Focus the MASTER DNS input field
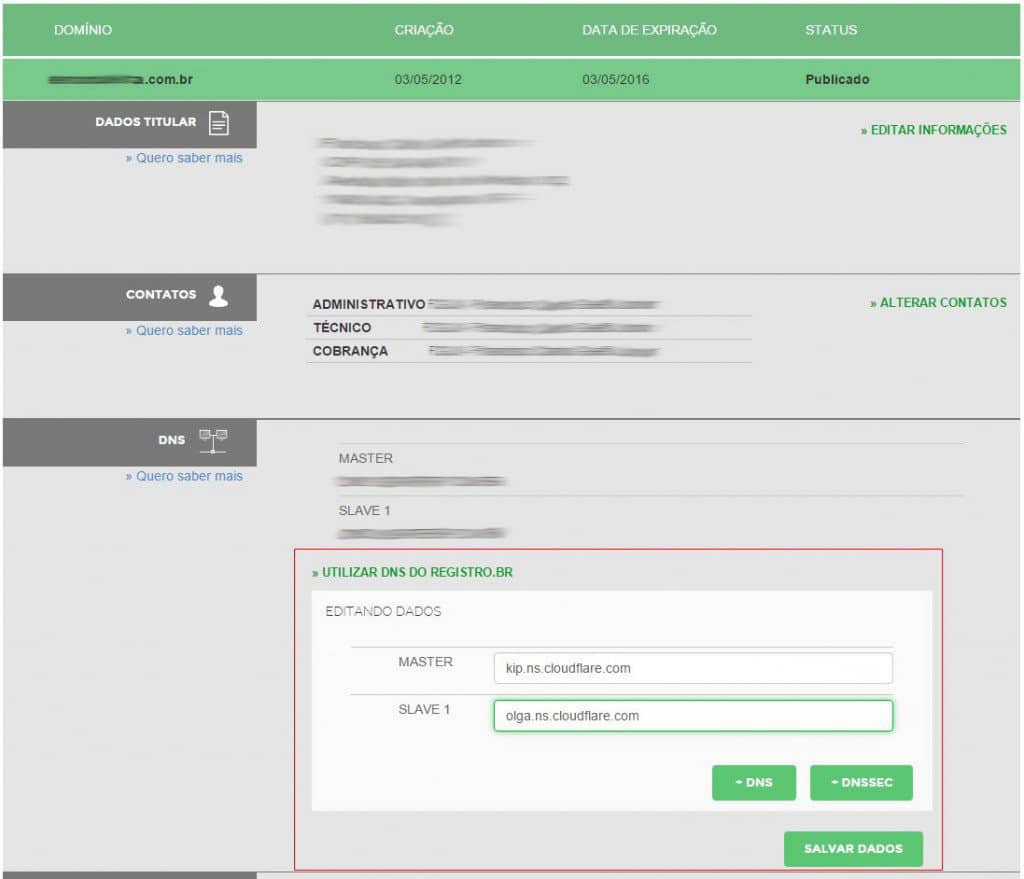 (693, 668)
